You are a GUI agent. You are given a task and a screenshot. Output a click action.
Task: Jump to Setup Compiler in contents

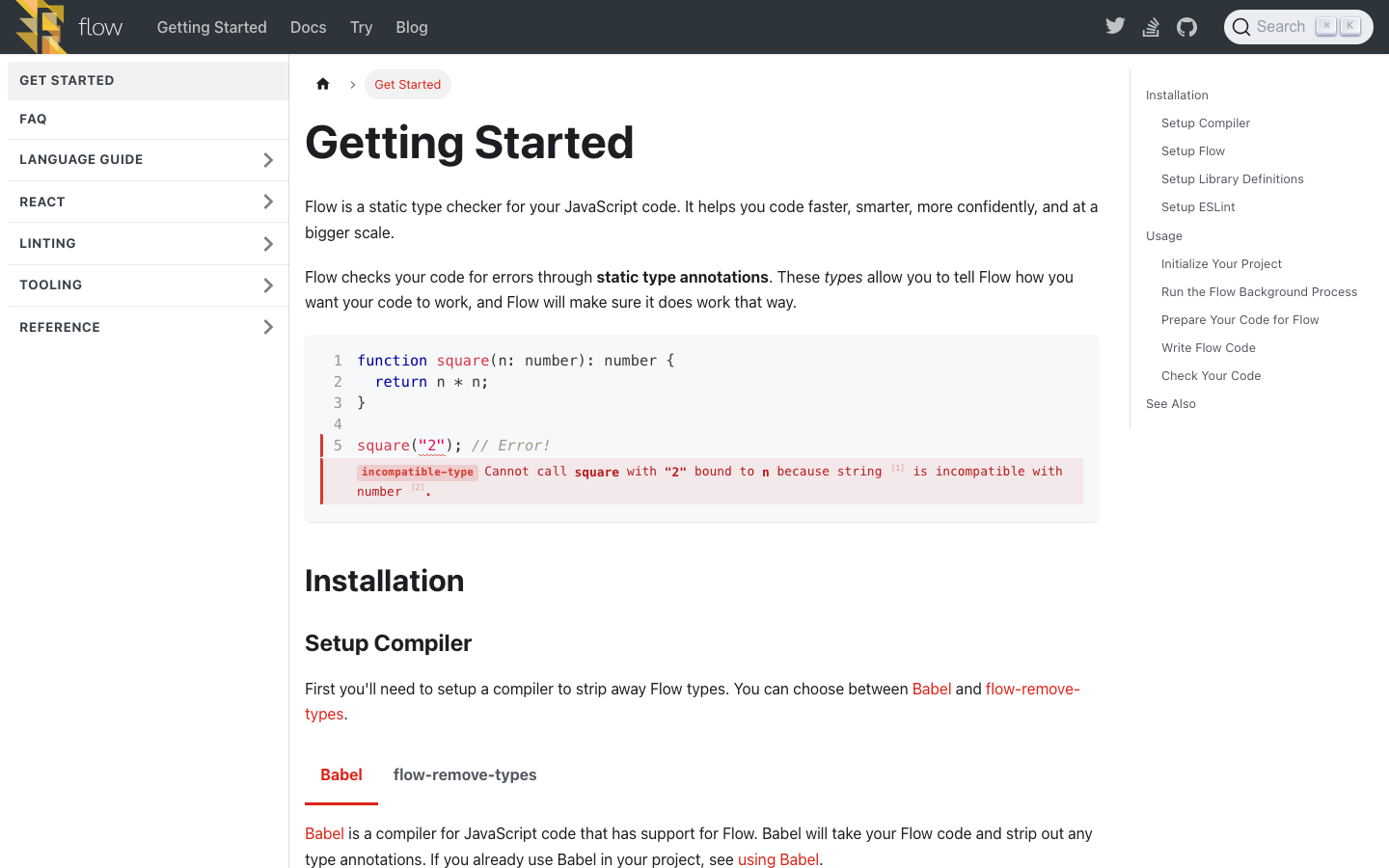[1206, 122]
